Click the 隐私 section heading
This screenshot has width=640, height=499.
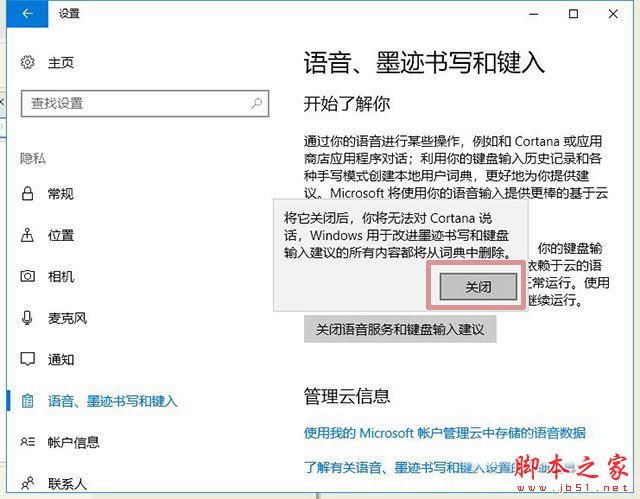click(33, 158)
